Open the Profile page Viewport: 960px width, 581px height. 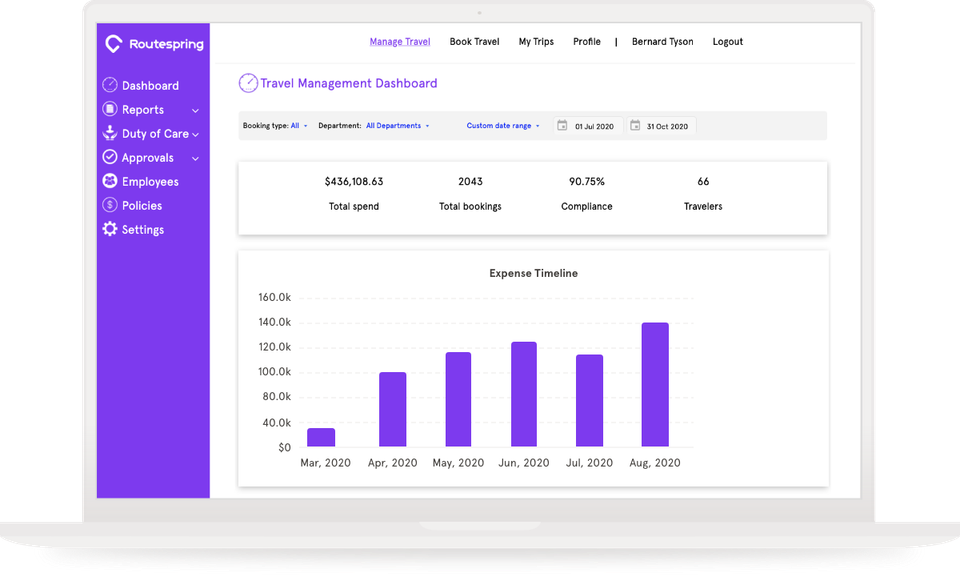pos(587,42)
